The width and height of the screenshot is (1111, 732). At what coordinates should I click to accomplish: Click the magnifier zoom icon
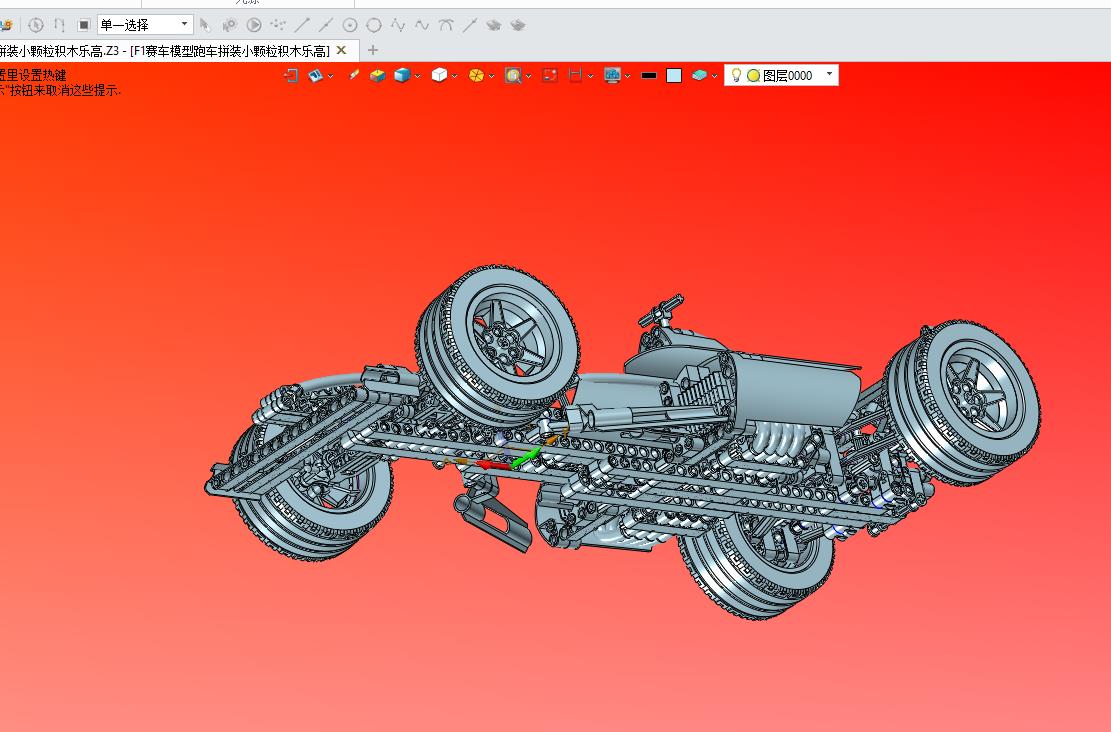pos(513,75)
